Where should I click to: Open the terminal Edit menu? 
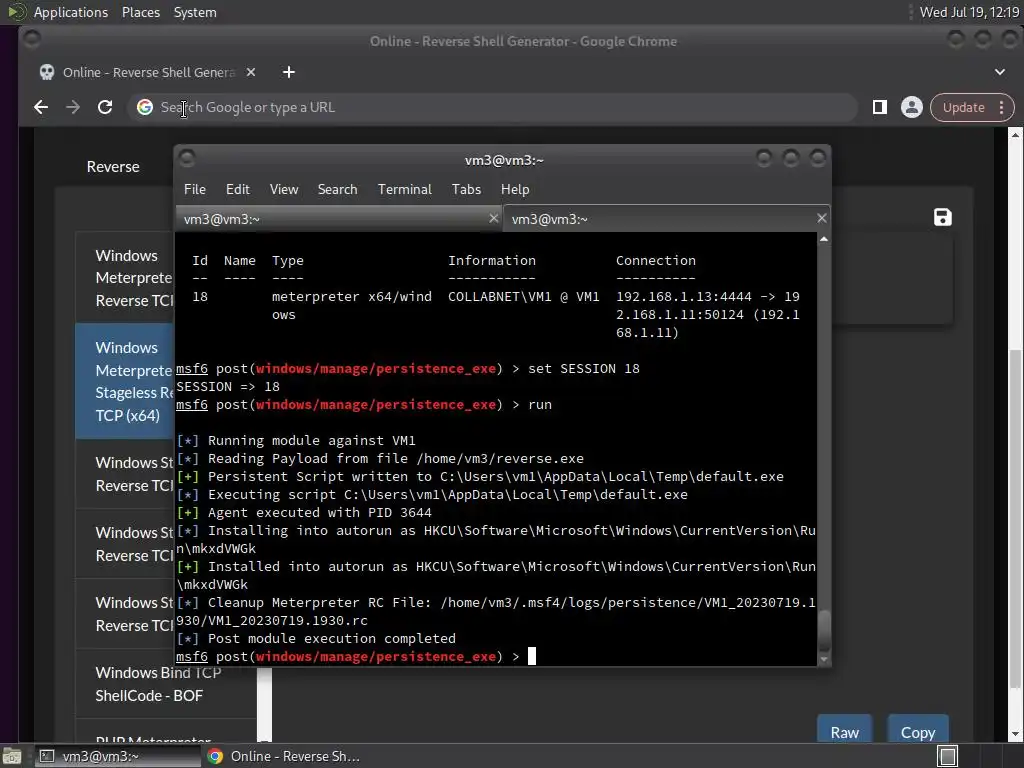click(238, 189)
